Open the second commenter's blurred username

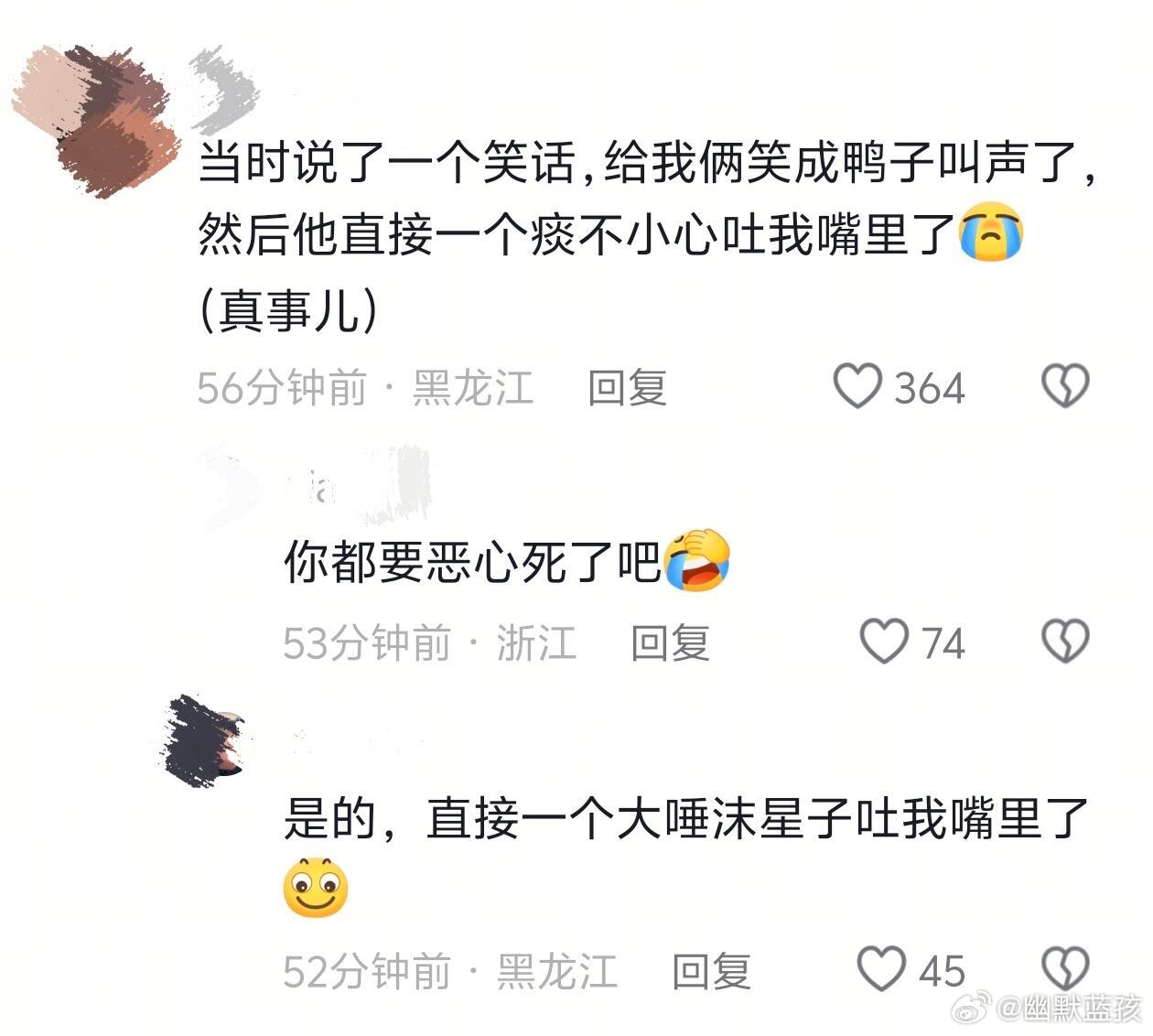click(x=359, y=485)
